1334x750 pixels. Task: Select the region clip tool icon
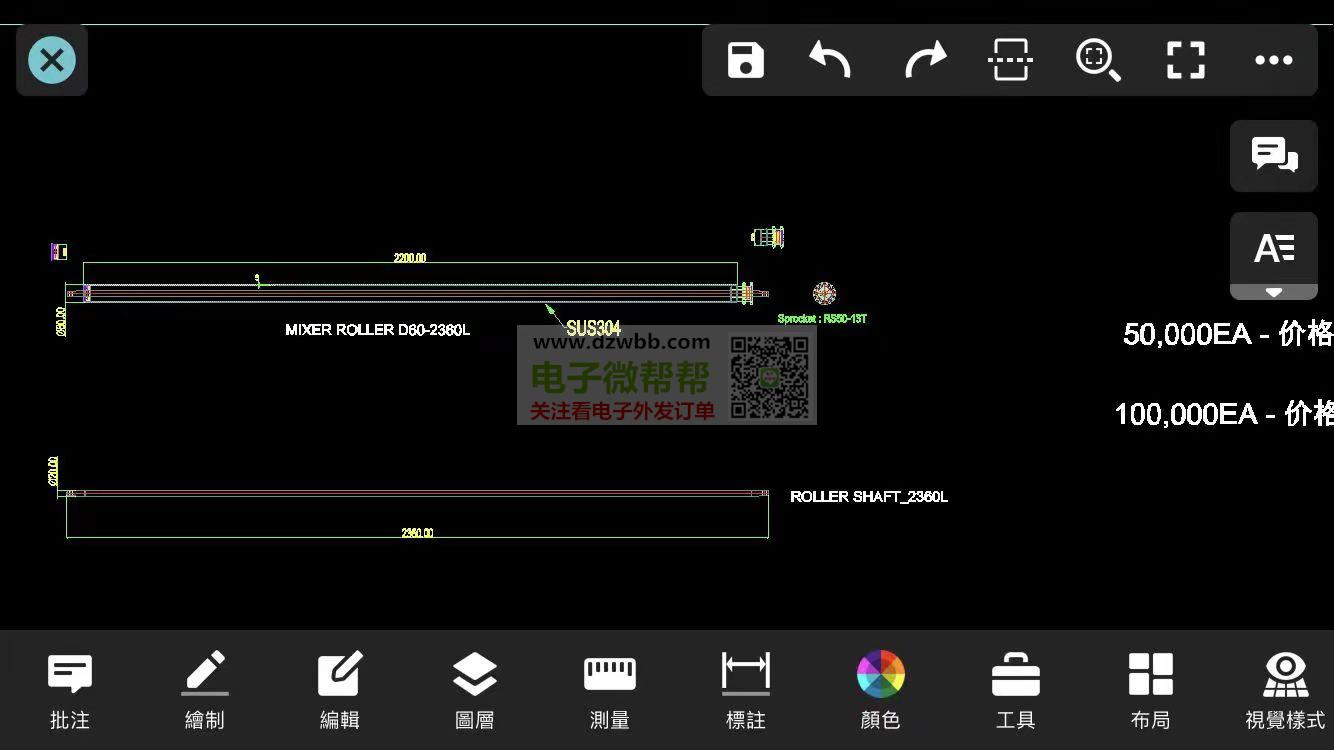(1010, 60)
